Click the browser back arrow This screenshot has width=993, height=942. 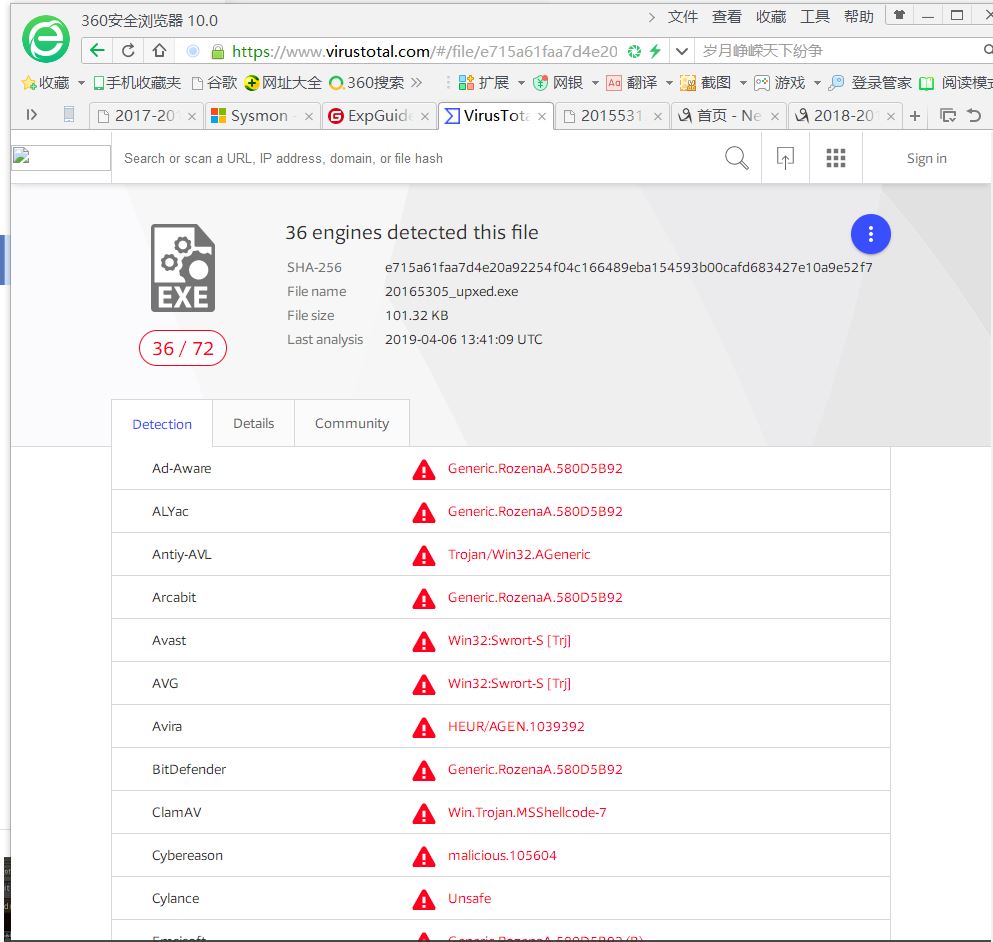(x=97, y=51)
